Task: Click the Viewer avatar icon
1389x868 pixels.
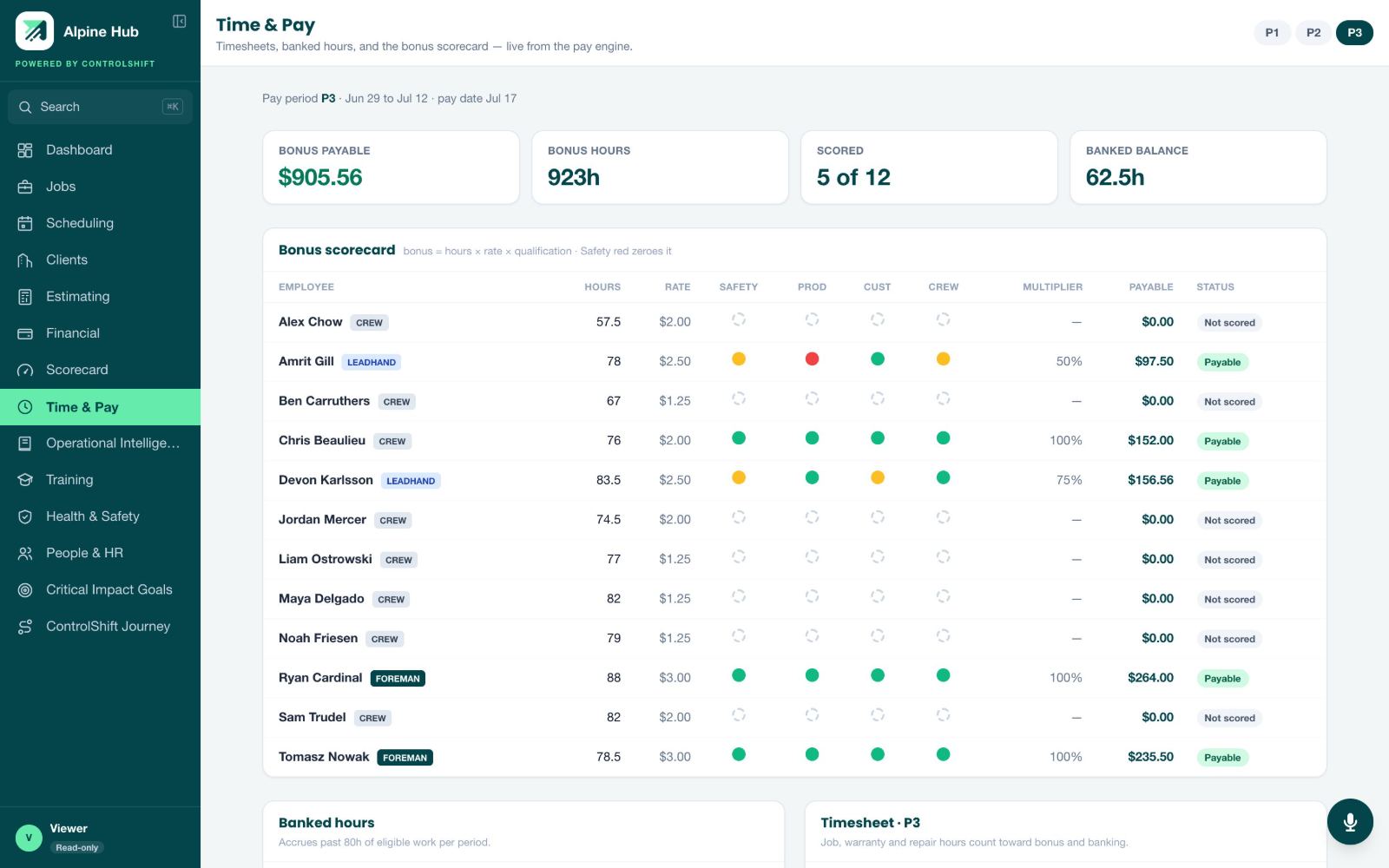Action: tap(29, 838)
